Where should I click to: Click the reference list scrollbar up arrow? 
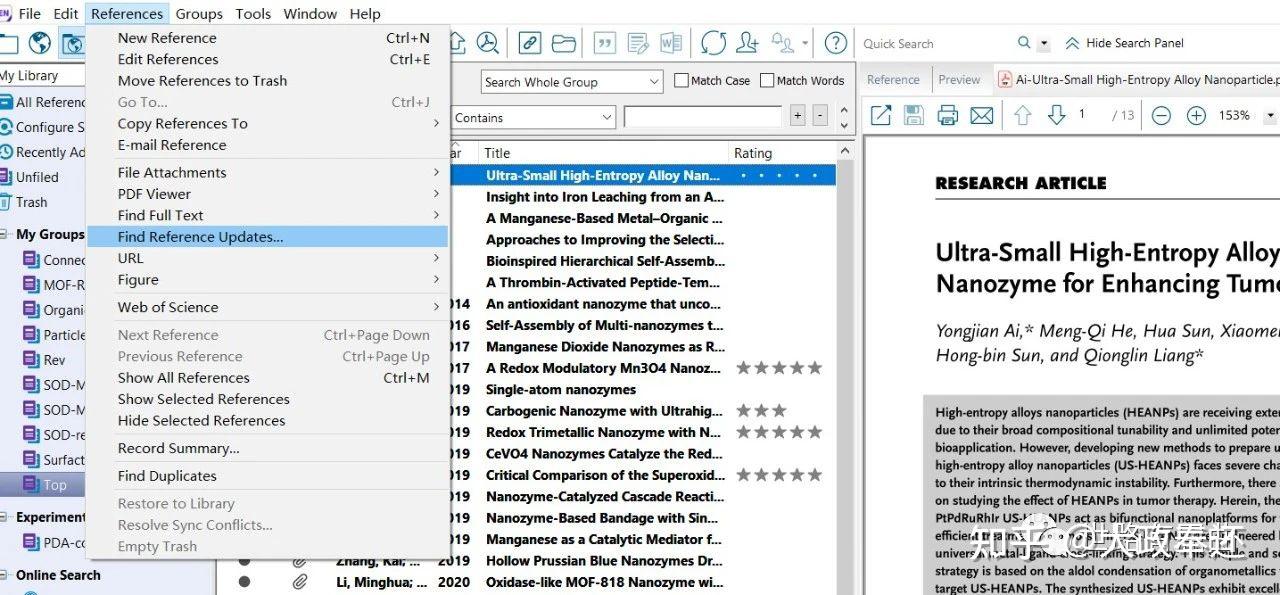[846, 153]
